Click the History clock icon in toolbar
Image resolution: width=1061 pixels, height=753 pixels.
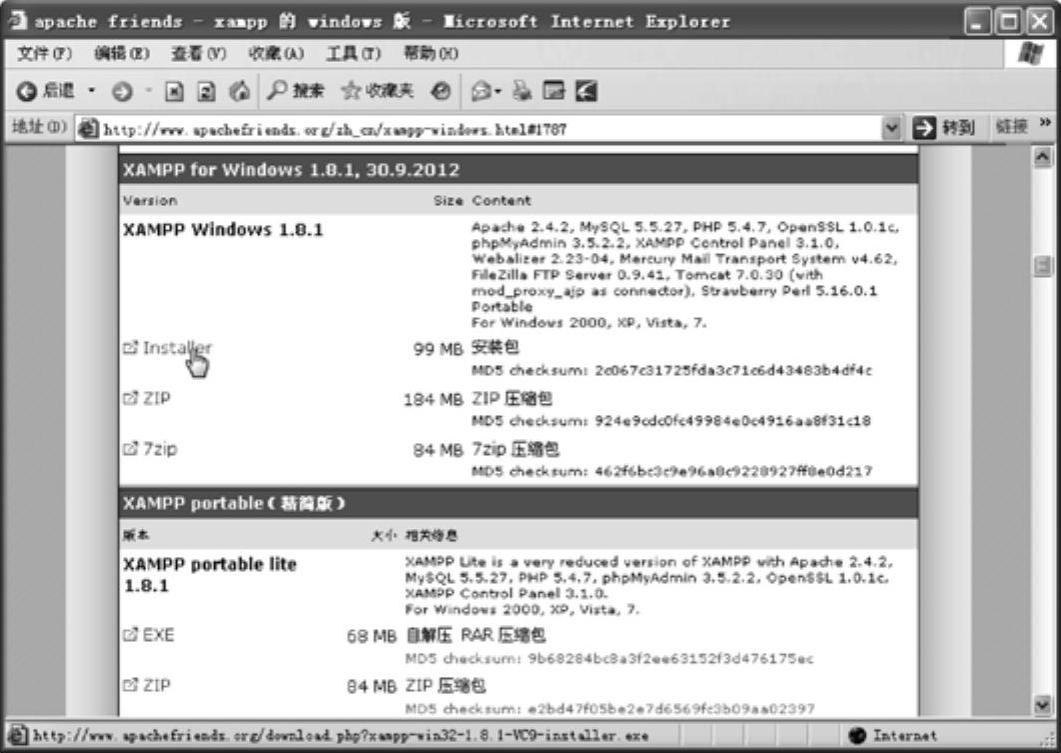click(441, 91)
